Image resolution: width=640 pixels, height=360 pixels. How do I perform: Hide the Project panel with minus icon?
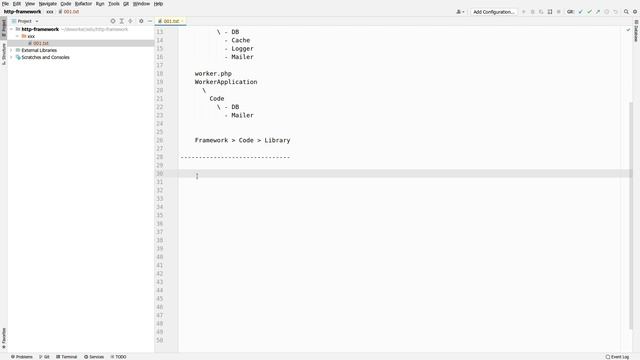coord(150,21)
